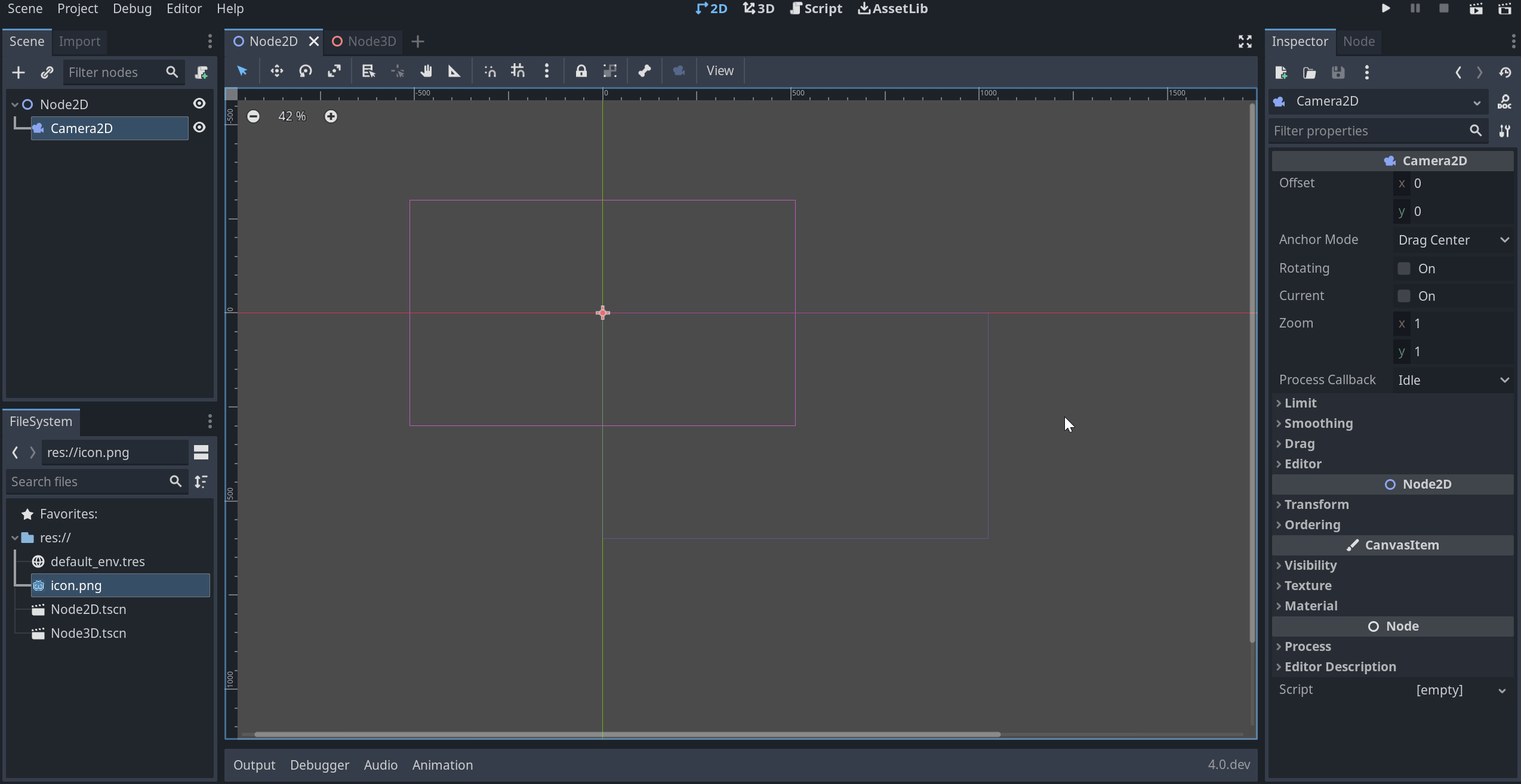Open the Process Callback dropdown

click(1452, 380)
